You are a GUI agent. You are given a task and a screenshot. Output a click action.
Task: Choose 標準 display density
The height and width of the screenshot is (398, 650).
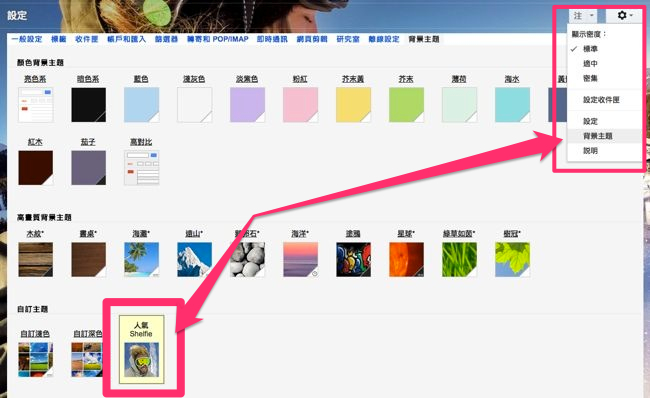[x=590, y=49]
